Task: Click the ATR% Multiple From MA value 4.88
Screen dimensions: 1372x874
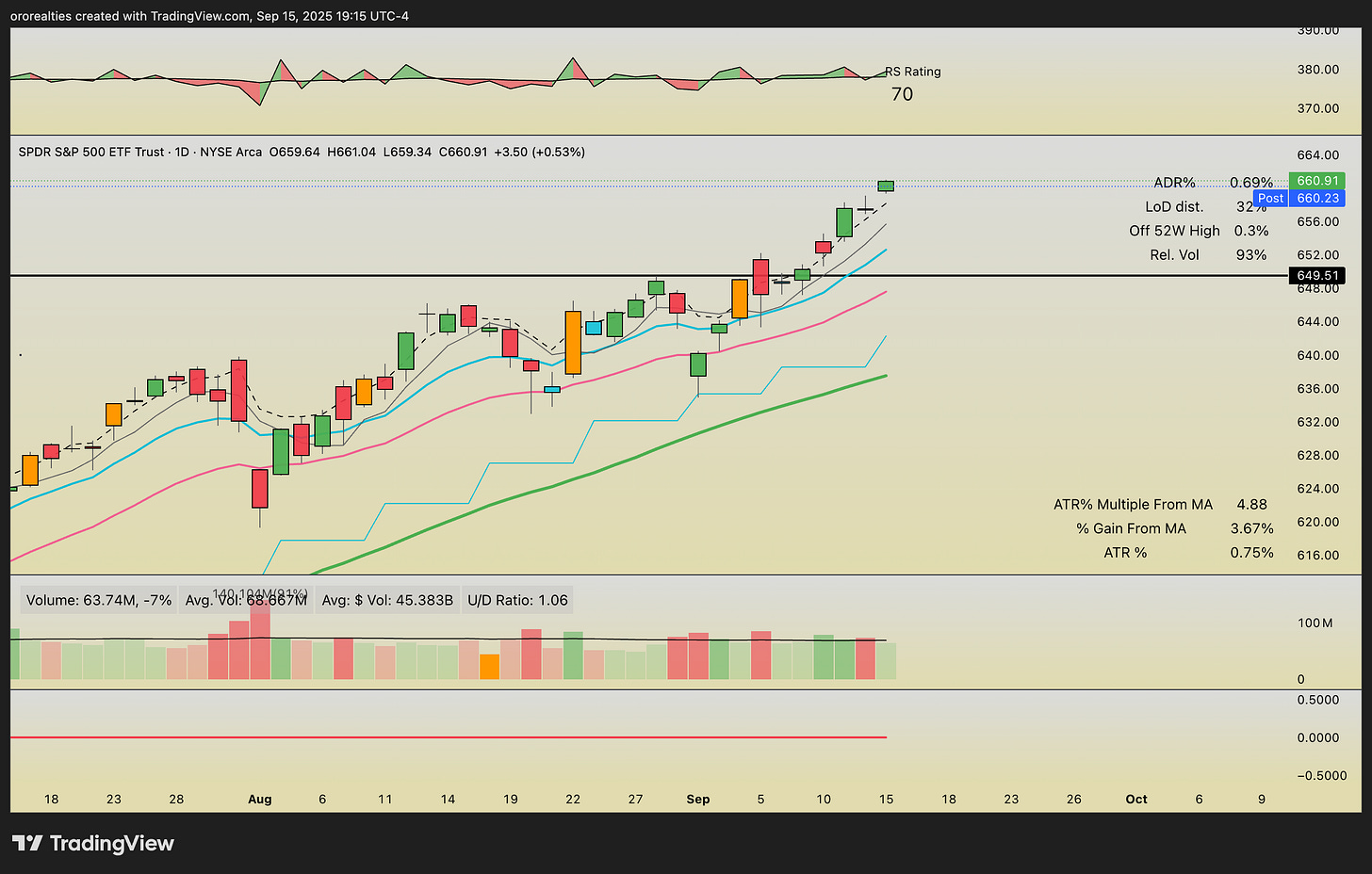Action: [x=1252, y=505]
